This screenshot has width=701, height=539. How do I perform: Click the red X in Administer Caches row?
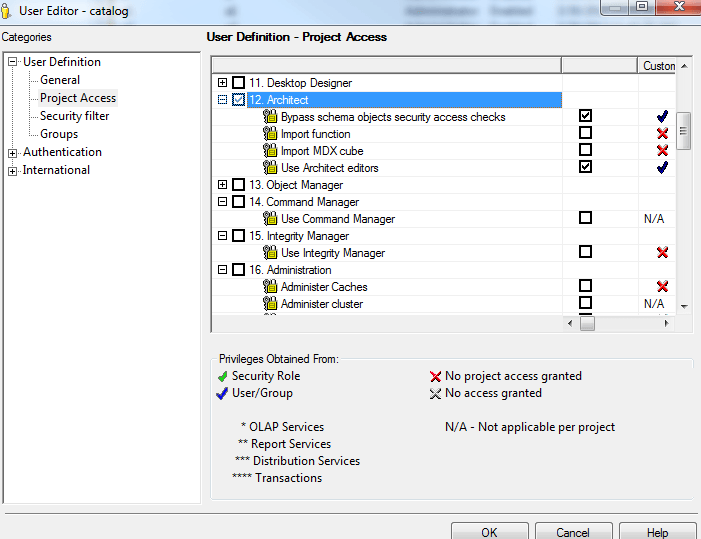(662, 286)
